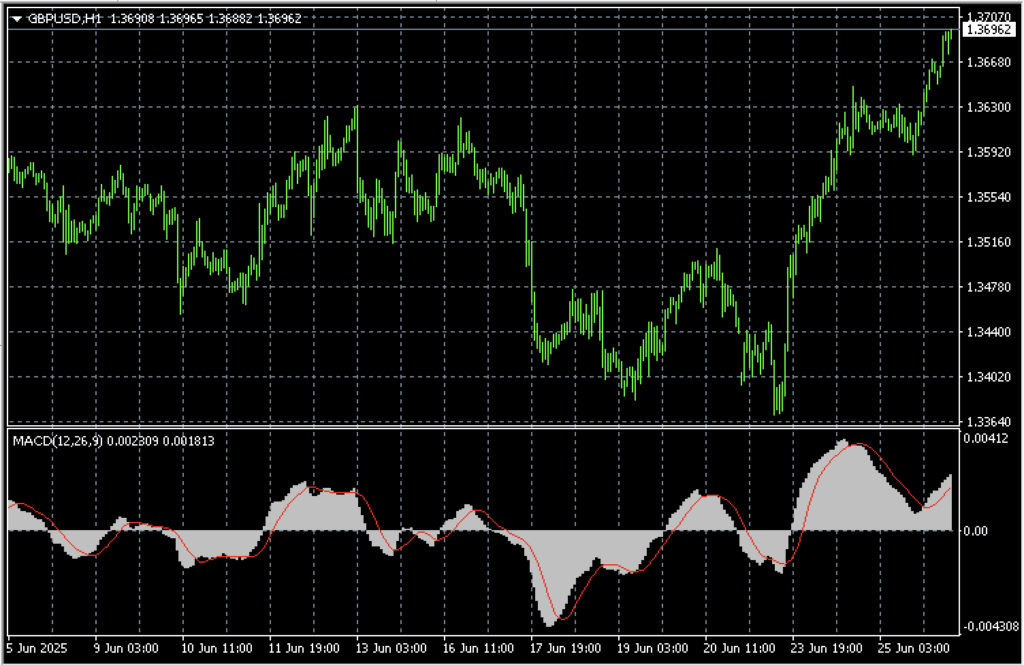Image resolution: width=1024 pixels, height=665 pixels.
Task: Click the triangle icon beside GBPUSD,H1
Action: 17,18
